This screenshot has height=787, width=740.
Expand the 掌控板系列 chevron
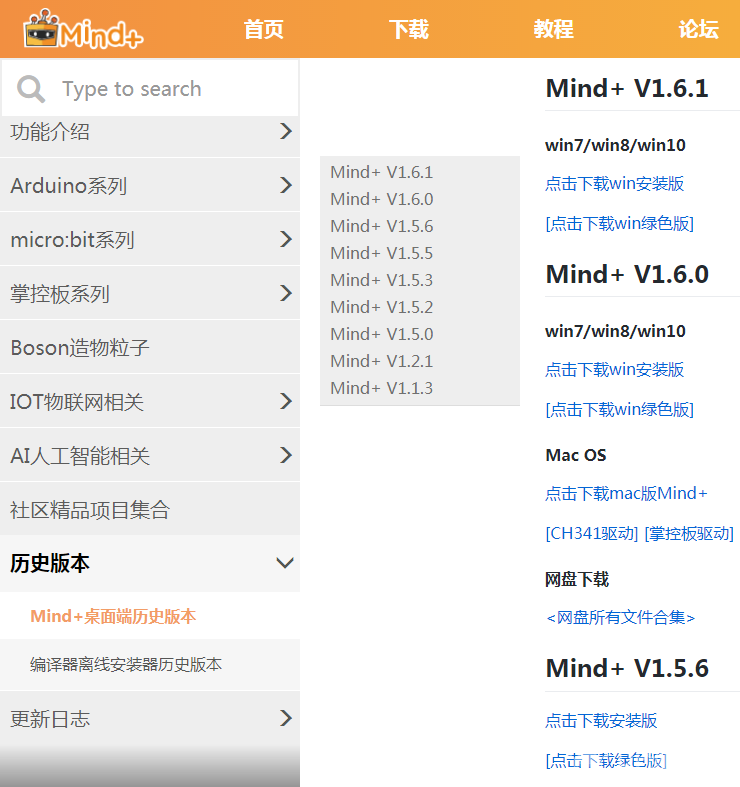(x=286, y=293)
